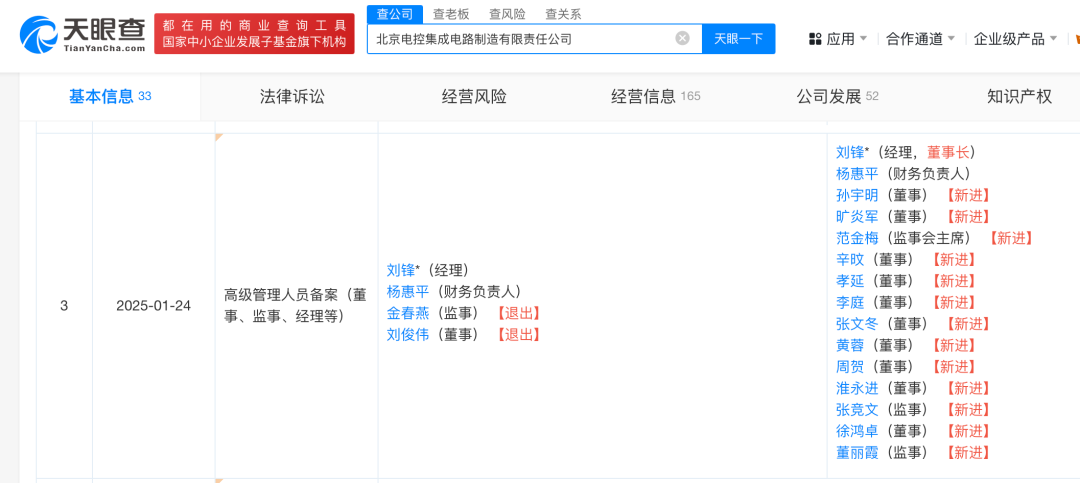Open 杨惠平 link in before-change column

[x=408, y=291]
